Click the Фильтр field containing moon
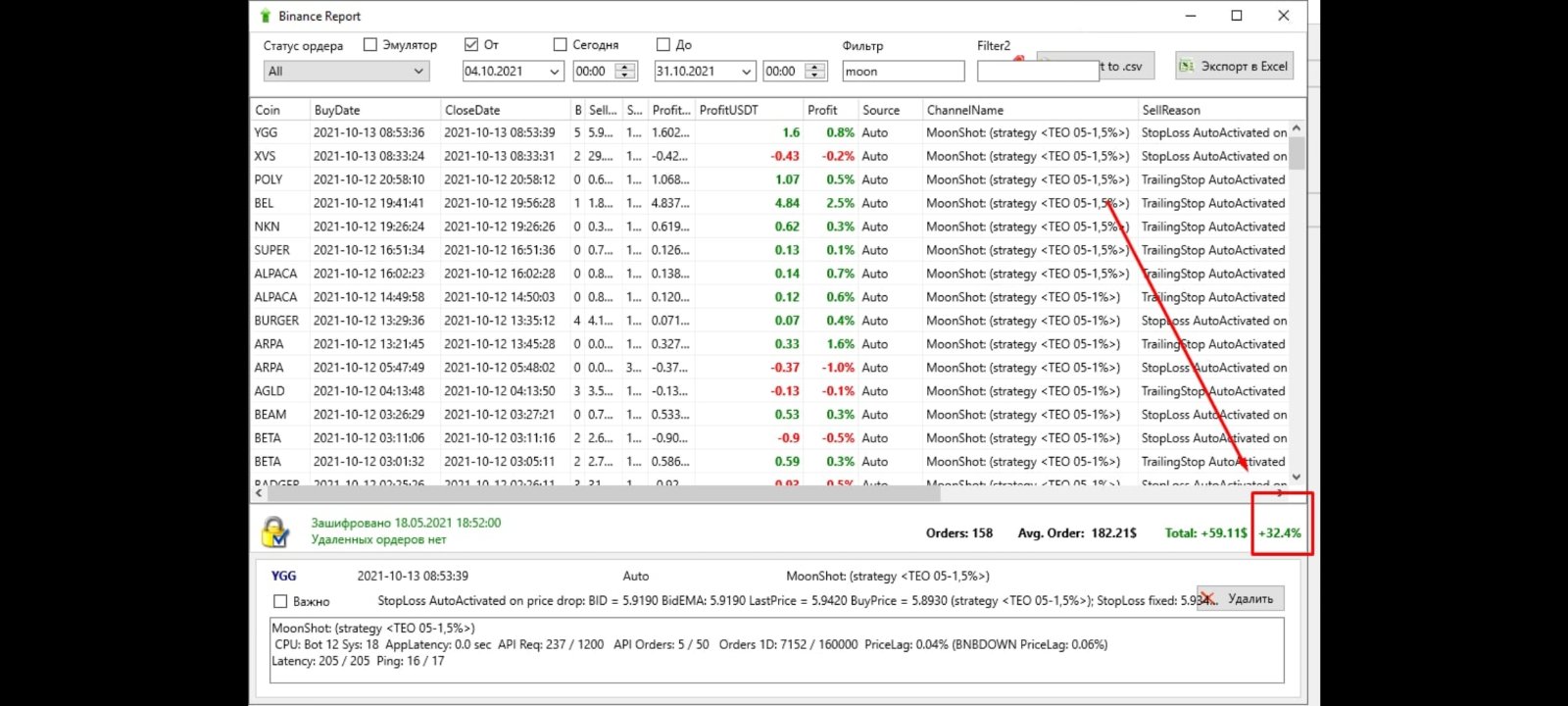This screenshot has height=706, width=1568. coord(904,71)
